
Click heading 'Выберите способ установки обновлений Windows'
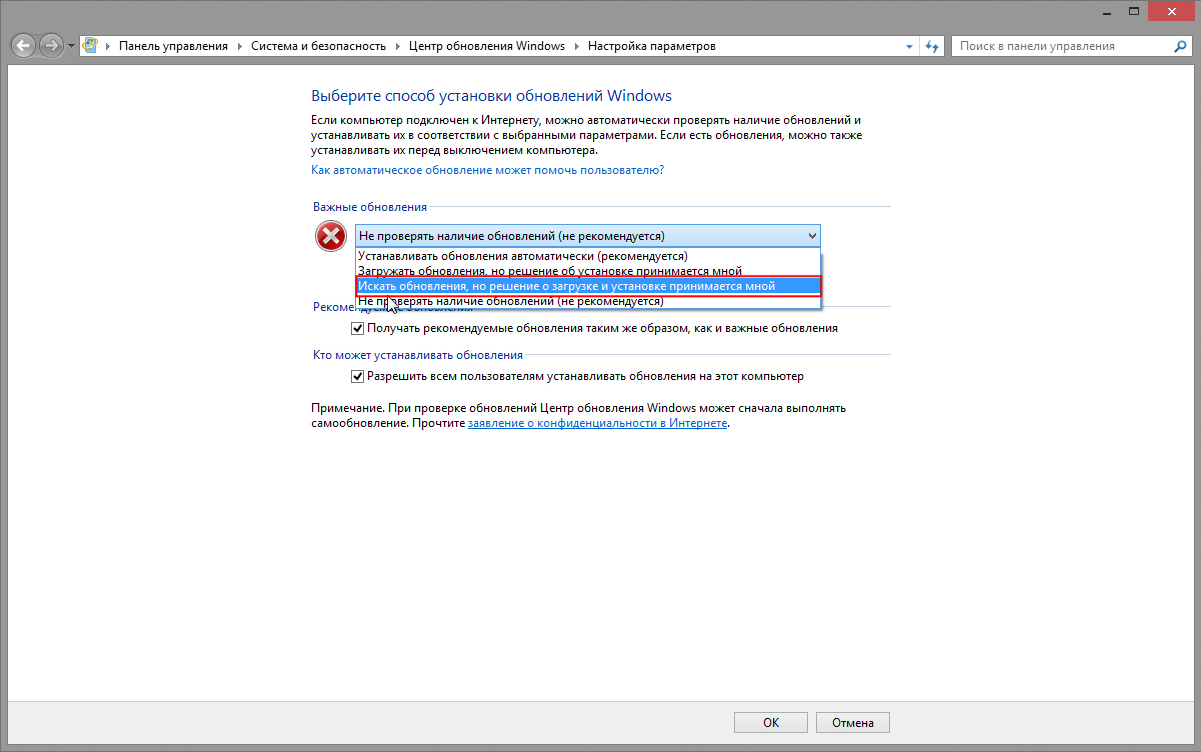pos(492,96)
